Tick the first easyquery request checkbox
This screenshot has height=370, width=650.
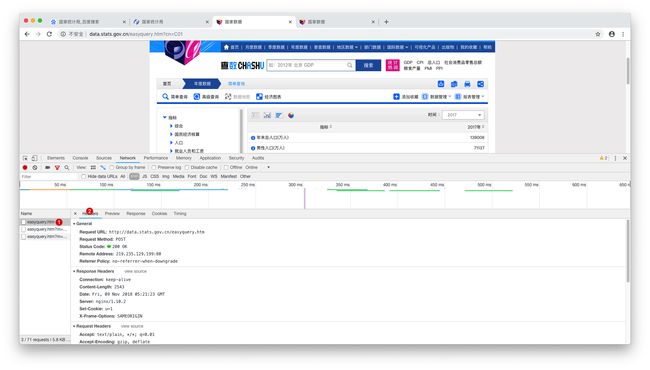point(24,222)
